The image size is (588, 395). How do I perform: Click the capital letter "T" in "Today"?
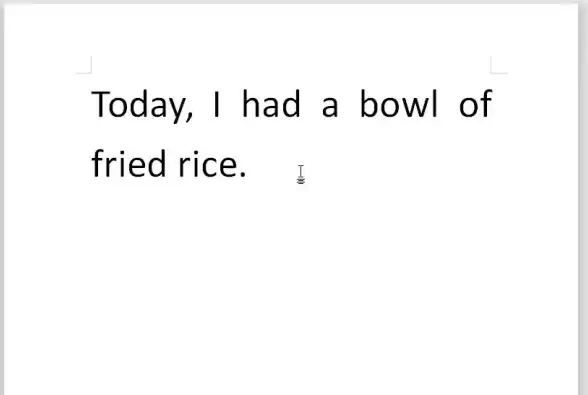(x=99, y=104)
